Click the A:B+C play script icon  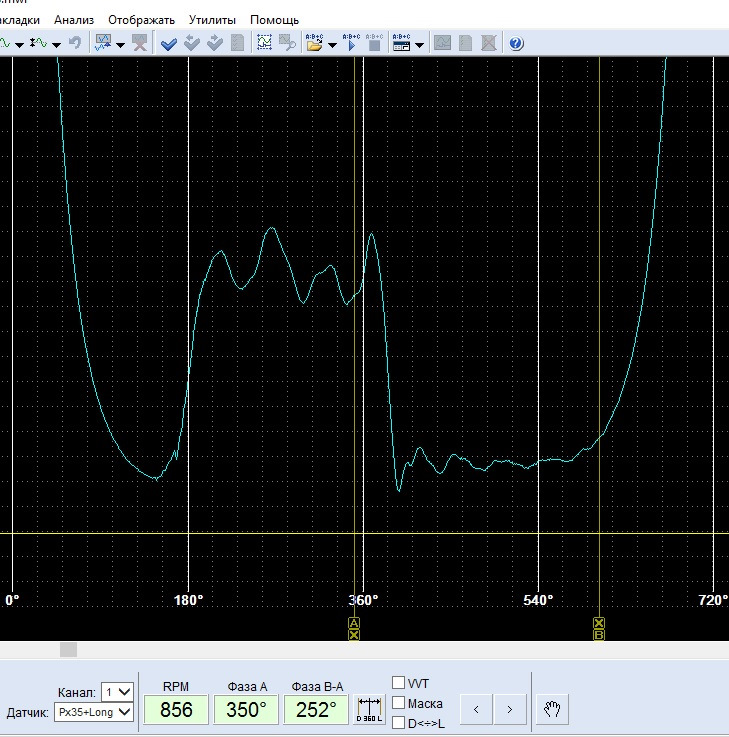(351, 43)
